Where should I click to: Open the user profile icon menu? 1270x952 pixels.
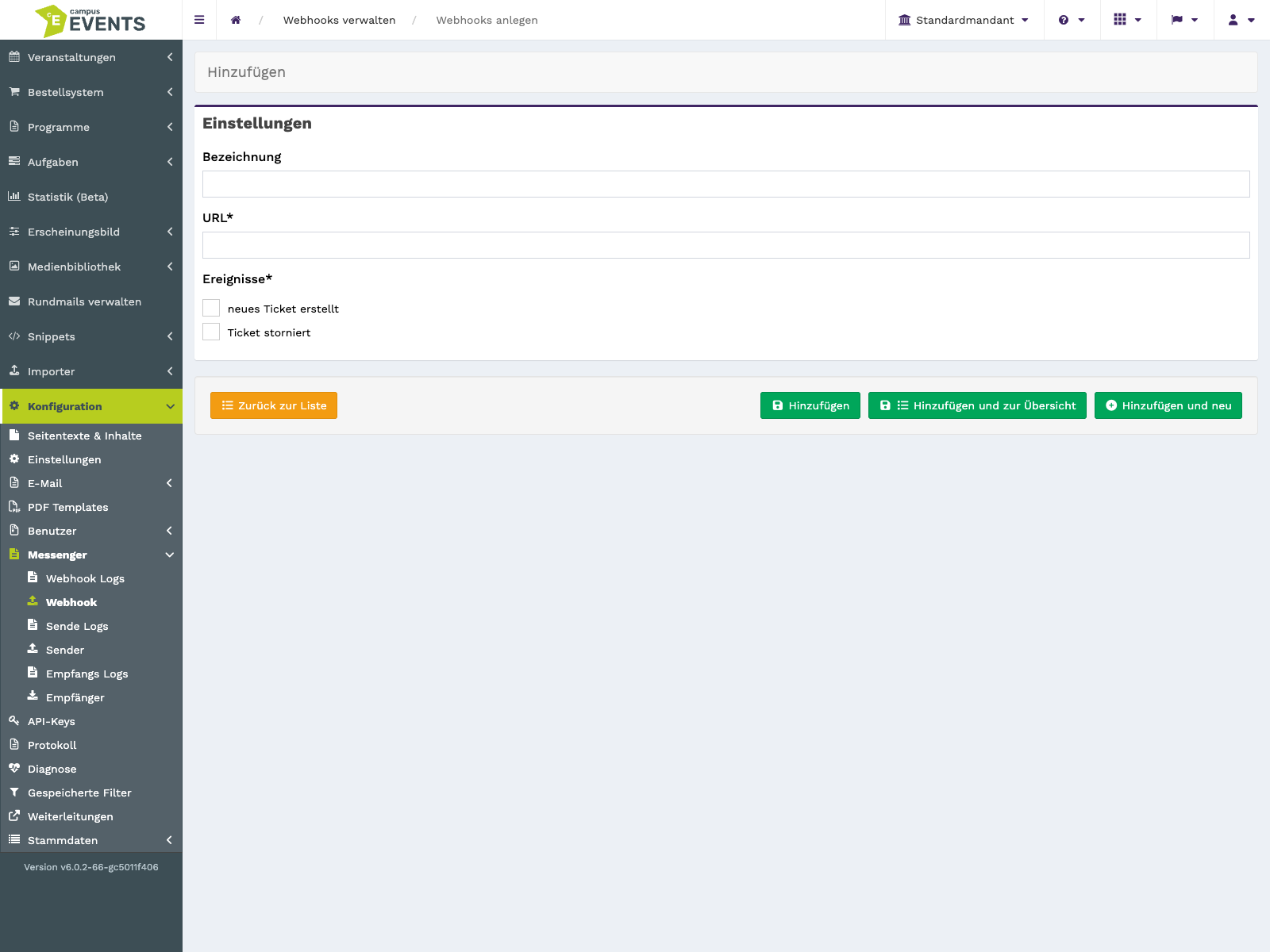pos(1241,20)
